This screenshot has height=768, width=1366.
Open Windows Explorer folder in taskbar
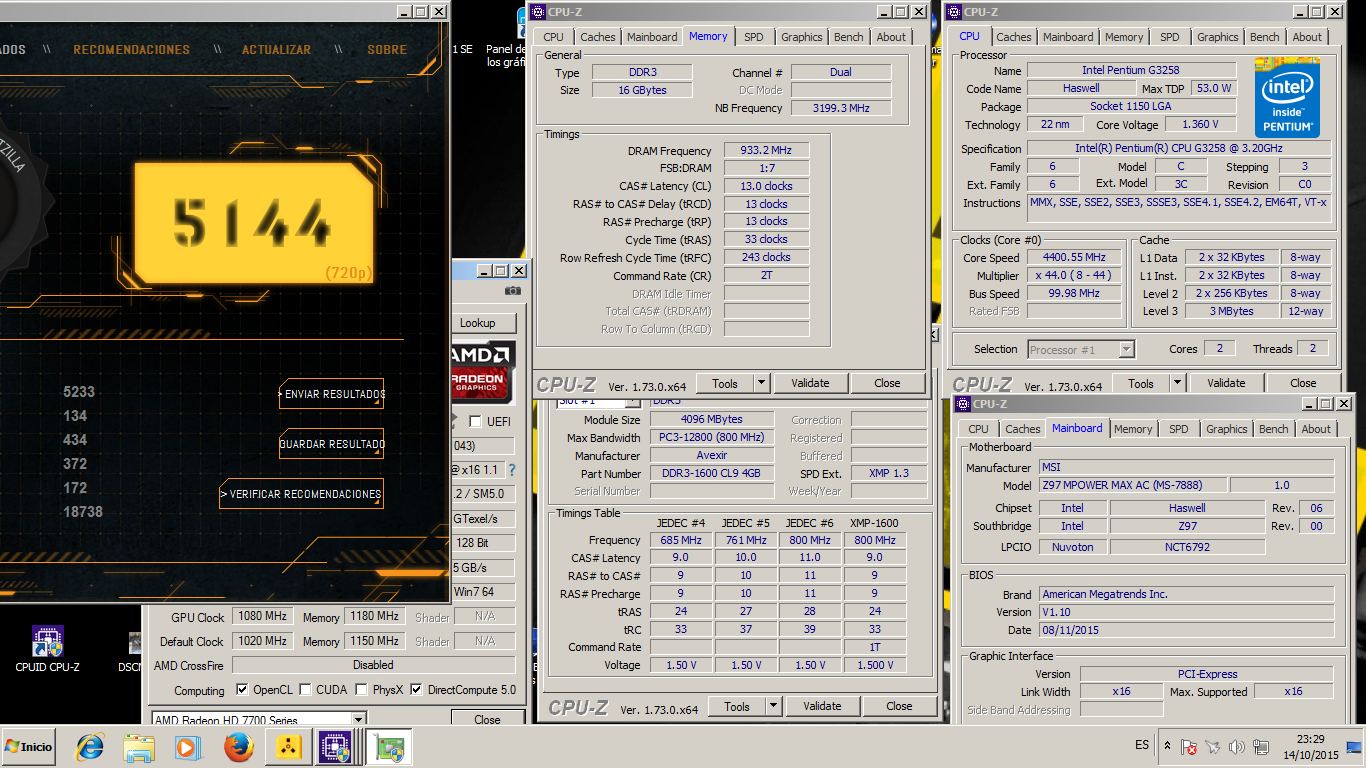[138, 747]
